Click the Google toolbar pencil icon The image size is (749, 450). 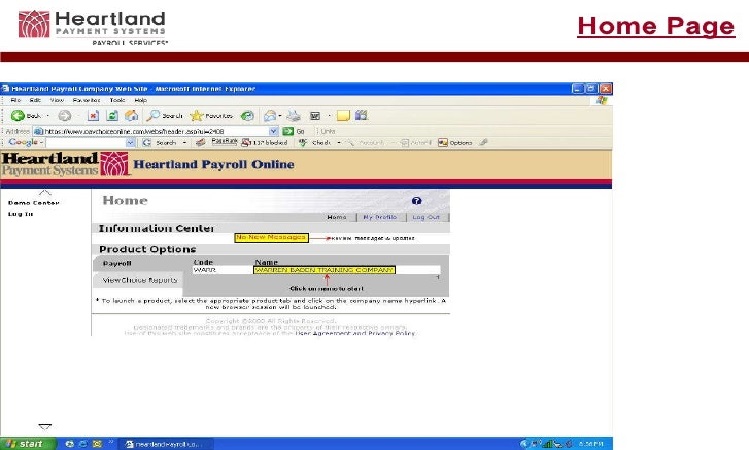tap(483, 142)
